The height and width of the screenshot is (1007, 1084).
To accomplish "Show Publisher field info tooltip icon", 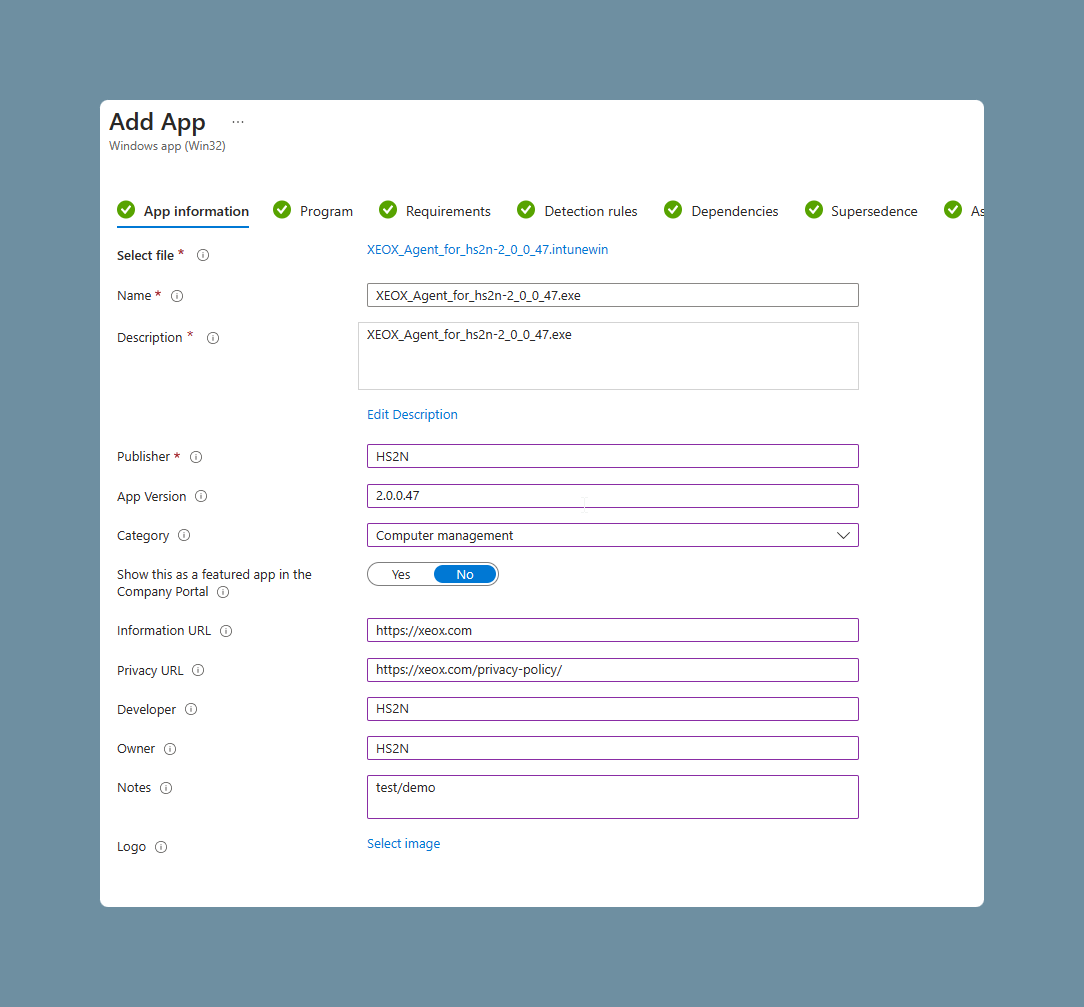I will pos(196,457).
